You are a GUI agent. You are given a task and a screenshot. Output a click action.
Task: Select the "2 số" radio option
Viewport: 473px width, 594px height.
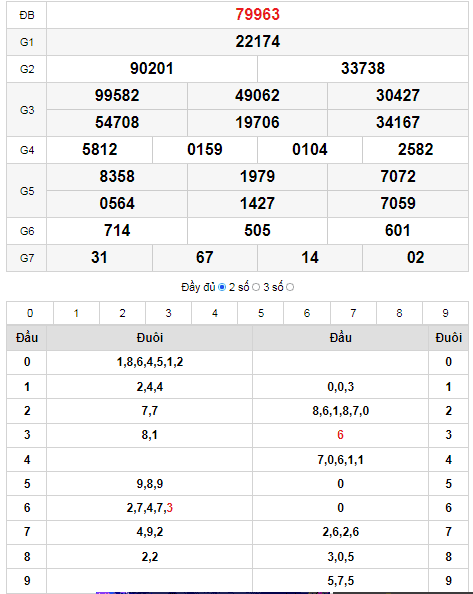[256, 288]
